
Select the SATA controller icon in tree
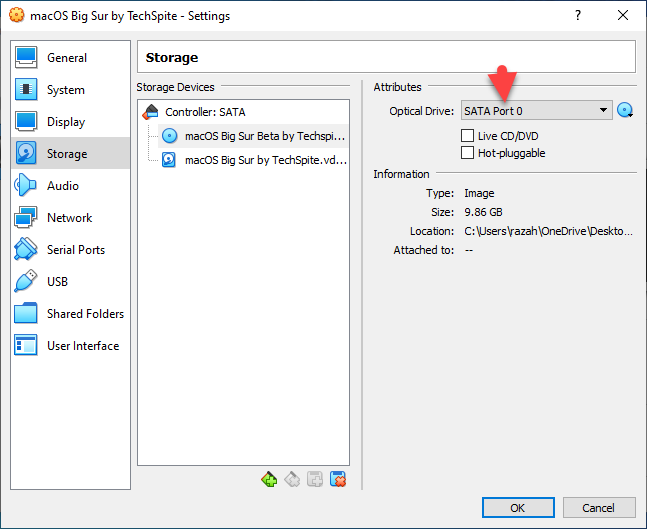coord(151,112)
